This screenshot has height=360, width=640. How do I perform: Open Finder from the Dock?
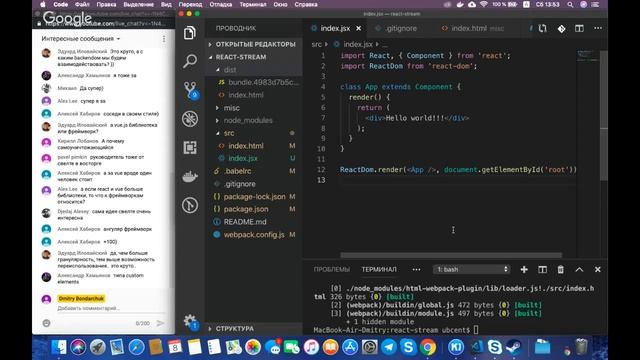pos(59,347)
